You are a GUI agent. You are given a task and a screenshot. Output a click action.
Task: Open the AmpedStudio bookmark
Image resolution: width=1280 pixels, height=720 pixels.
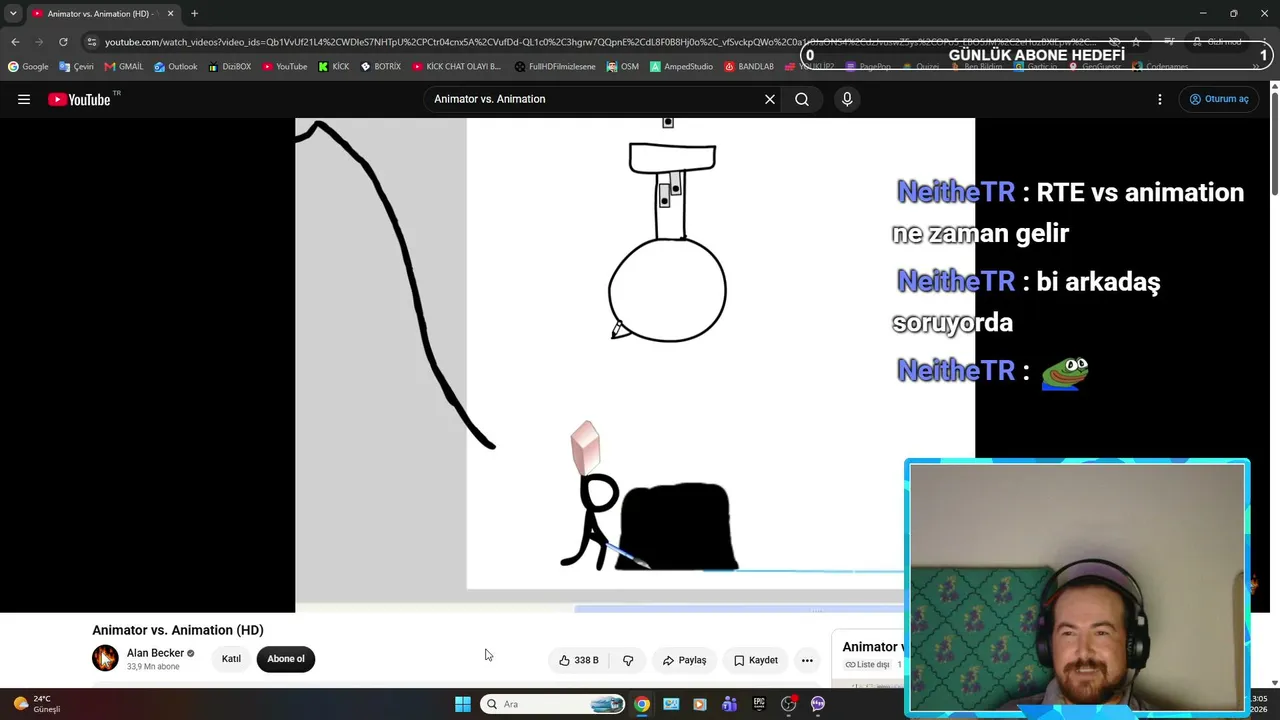click(x=681, y=67)
